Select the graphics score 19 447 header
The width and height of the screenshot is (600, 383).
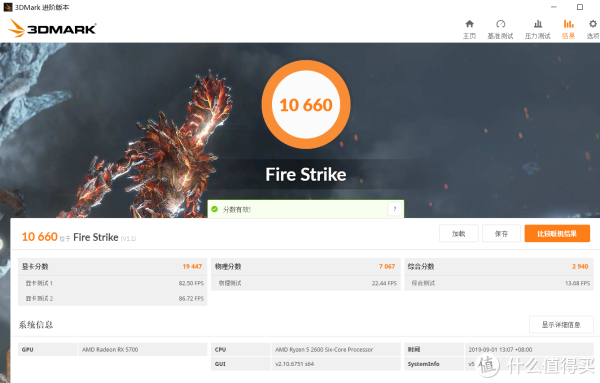click(112, 266)
